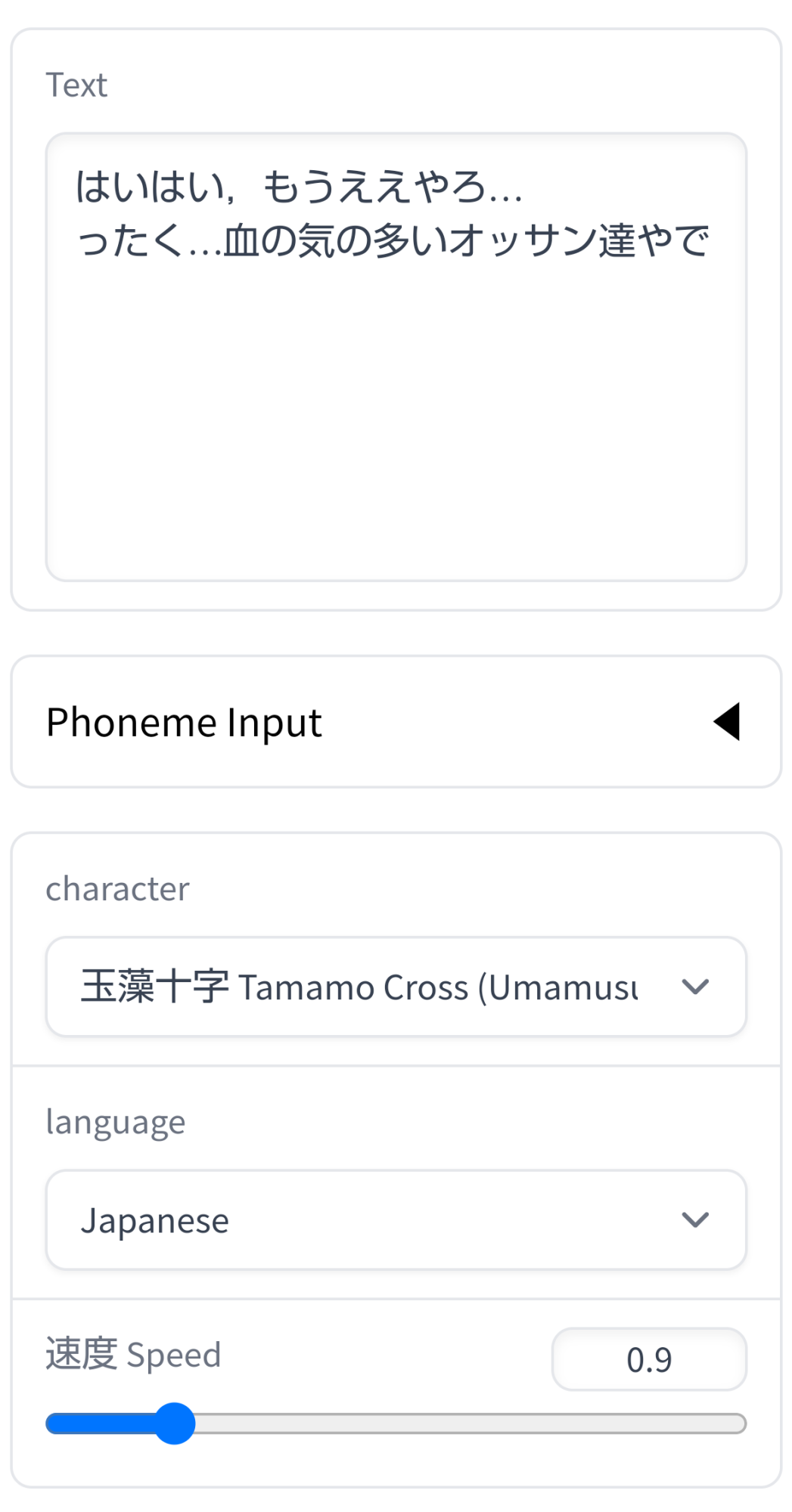Screen dimensions: 792x1512
Task: Click the character dropdown chevron arrow
Action: (694, 987)
